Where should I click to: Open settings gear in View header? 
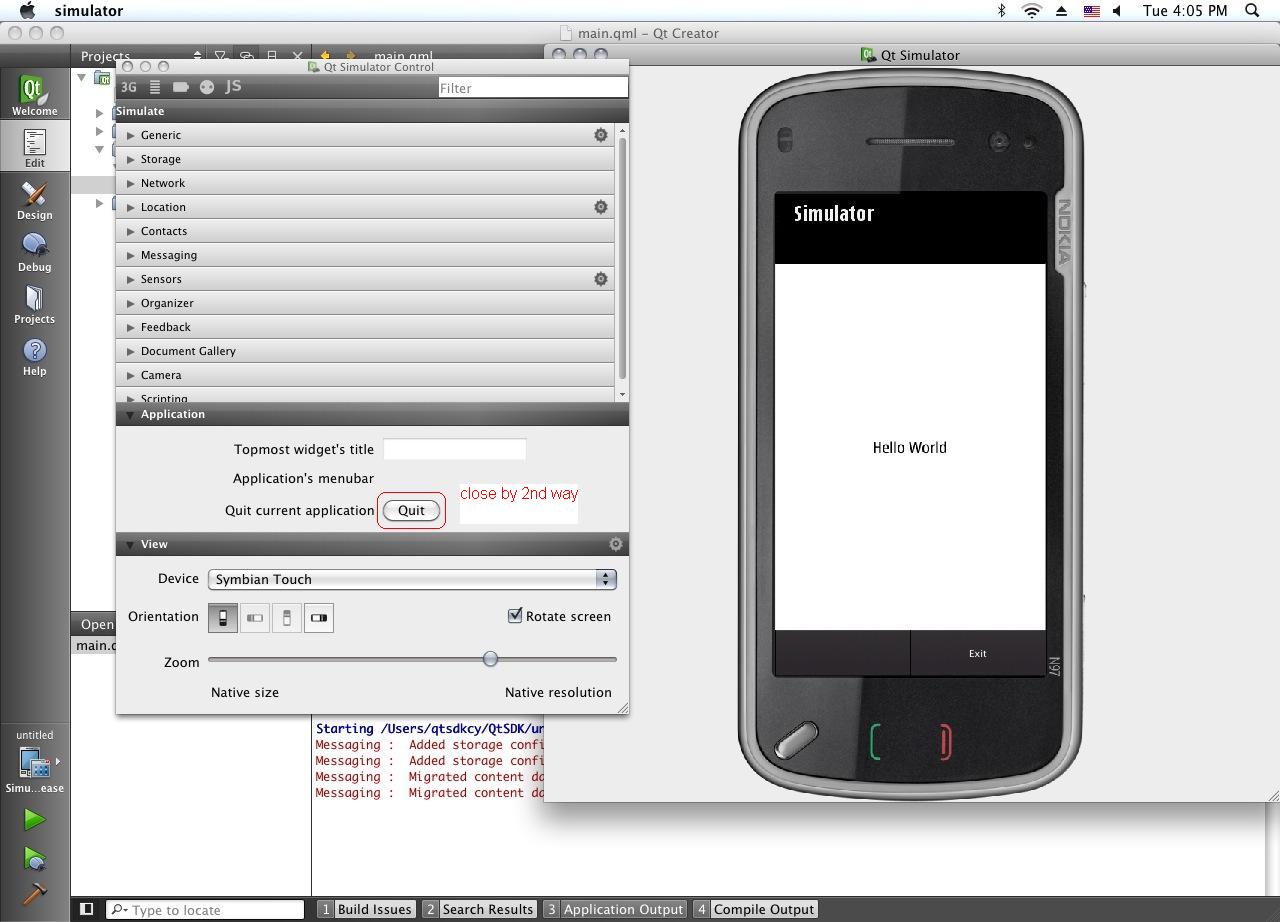(616, 544)
